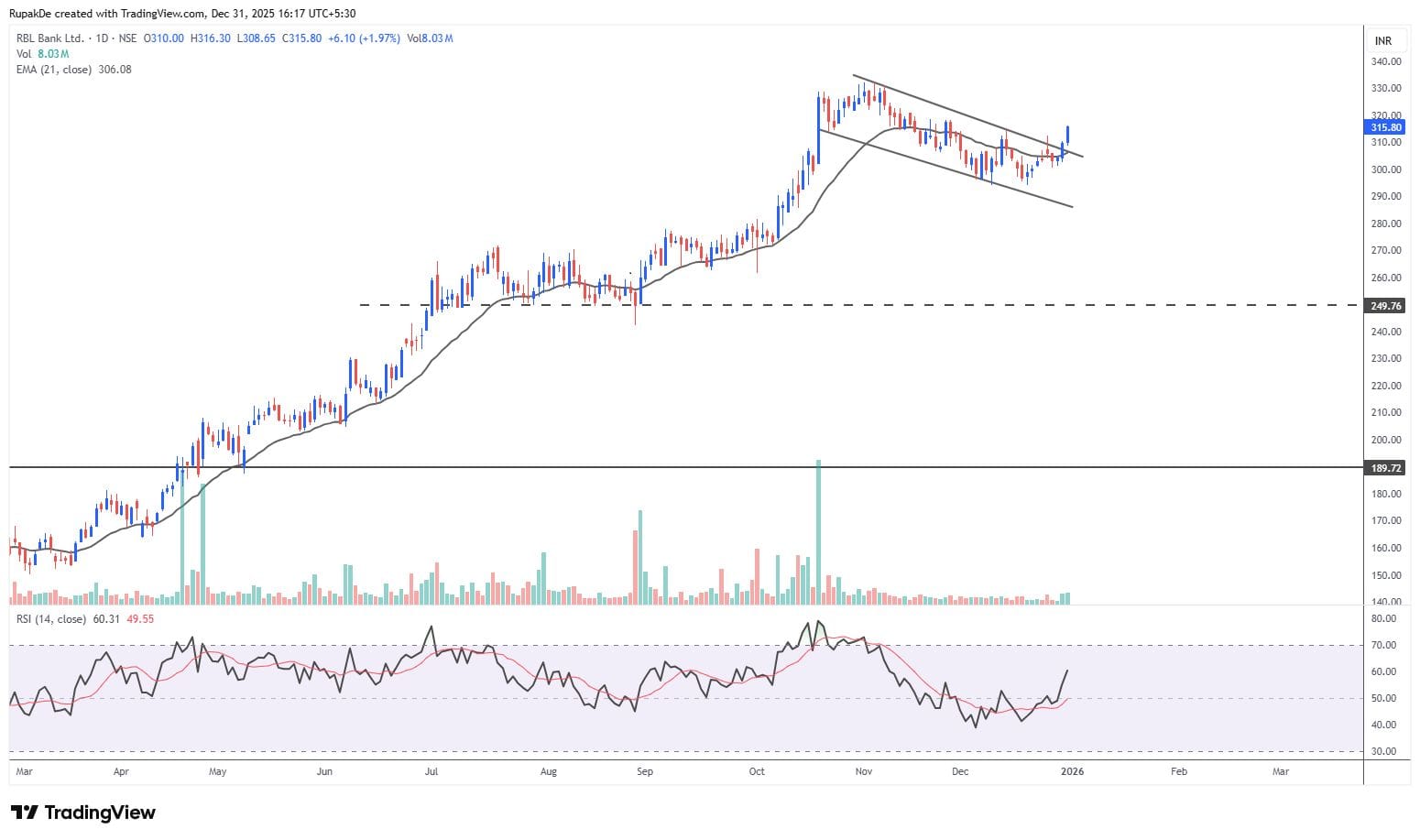Click the dashed line price tag 249.76

point(1386,306)
